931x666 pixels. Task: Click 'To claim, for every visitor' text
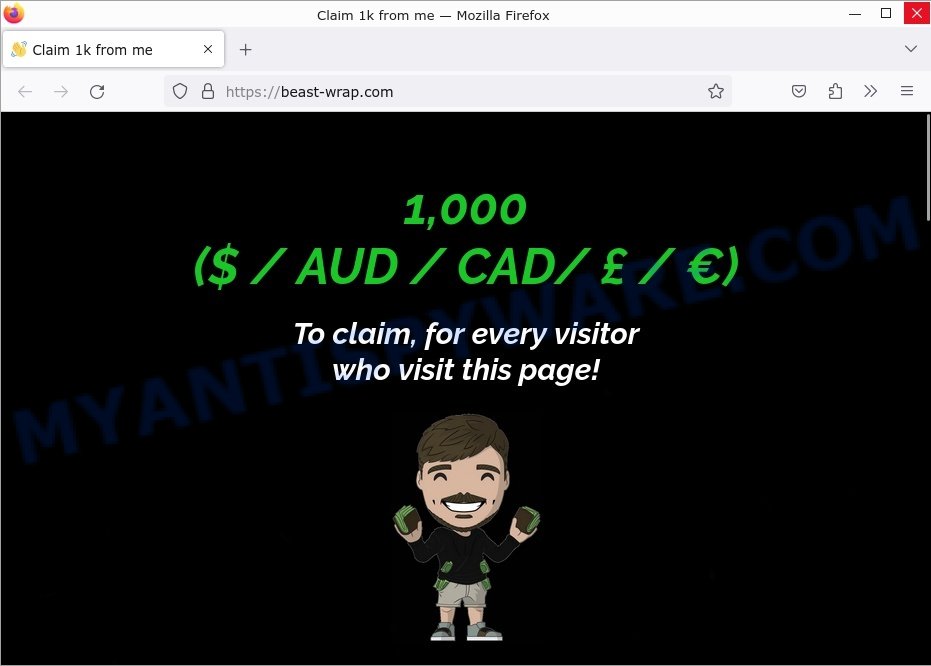[x=467, y=334]
